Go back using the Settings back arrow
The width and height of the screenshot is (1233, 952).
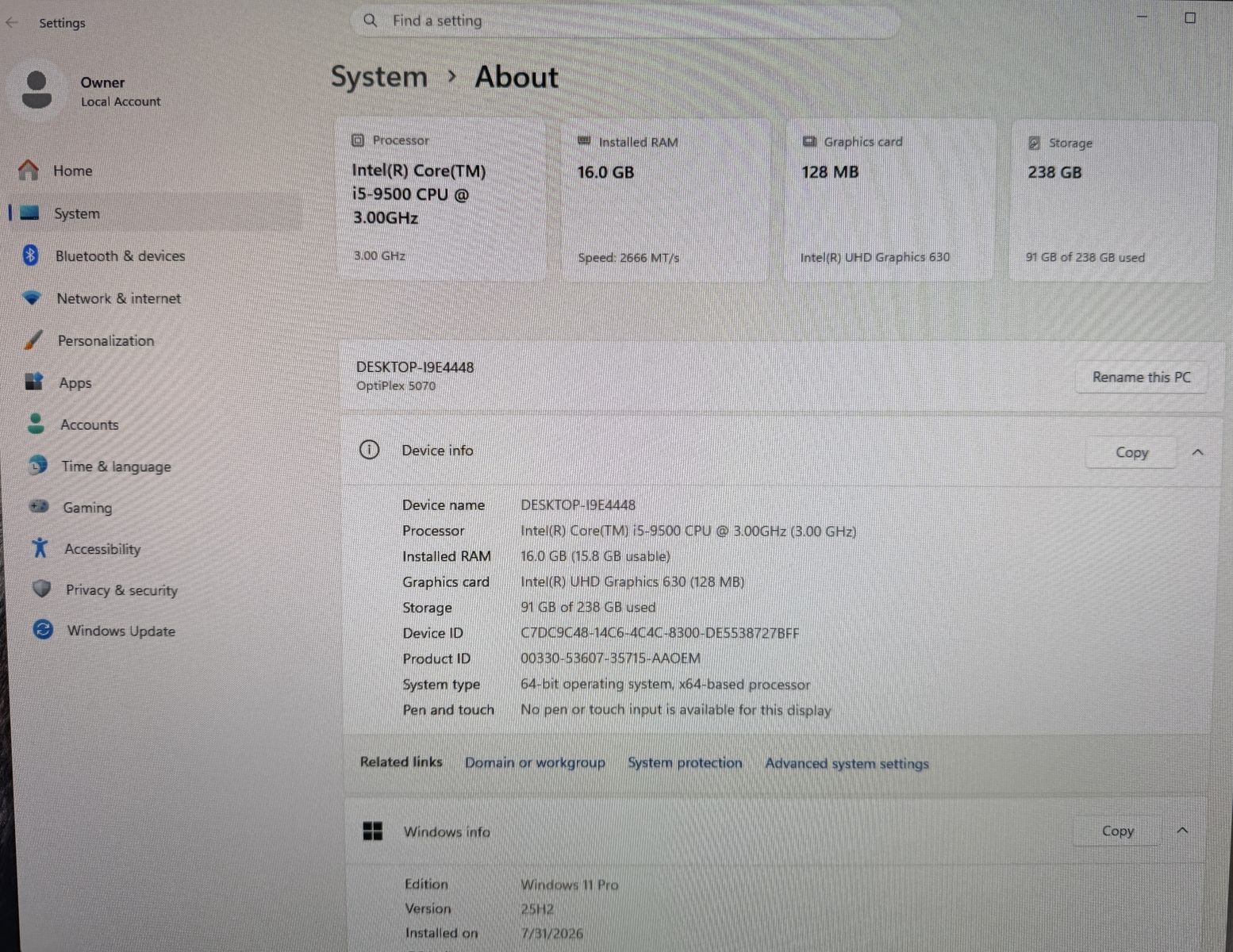[12, 23]
